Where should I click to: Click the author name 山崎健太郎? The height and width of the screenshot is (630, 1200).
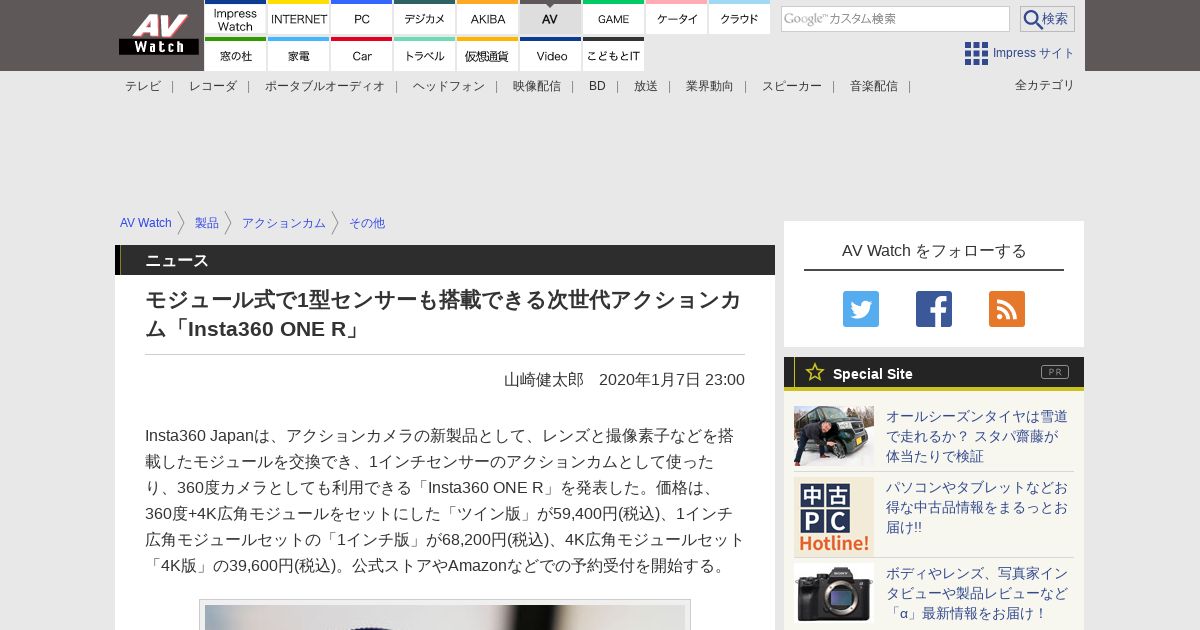point(544,380)
